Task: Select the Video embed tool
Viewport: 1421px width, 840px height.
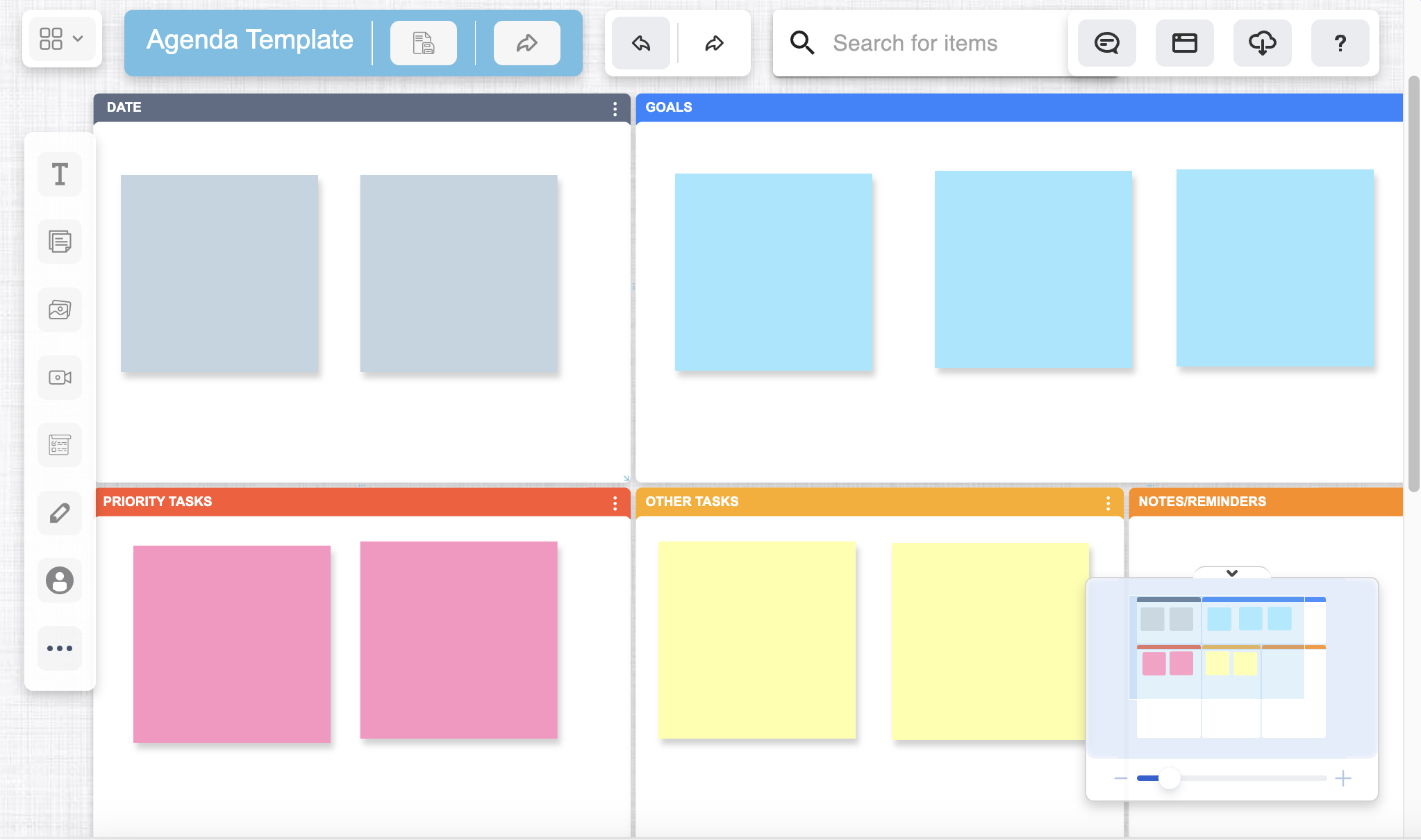Action: click(60, 377)
